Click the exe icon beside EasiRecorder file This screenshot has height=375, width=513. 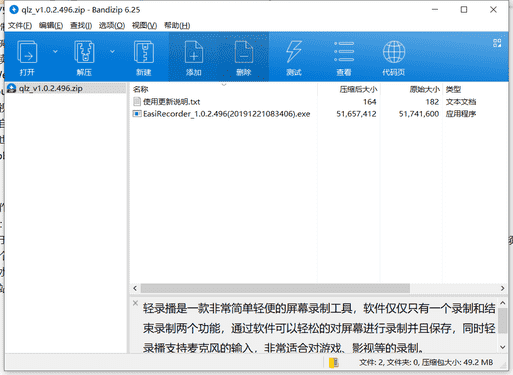point(137,114)
